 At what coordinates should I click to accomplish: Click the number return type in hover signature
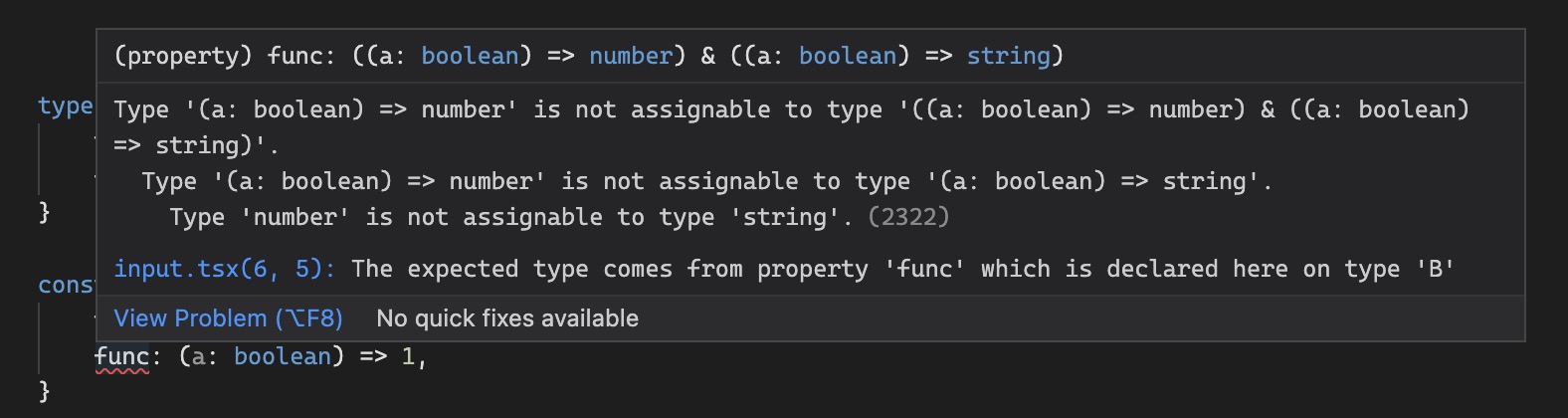(631, 56)
